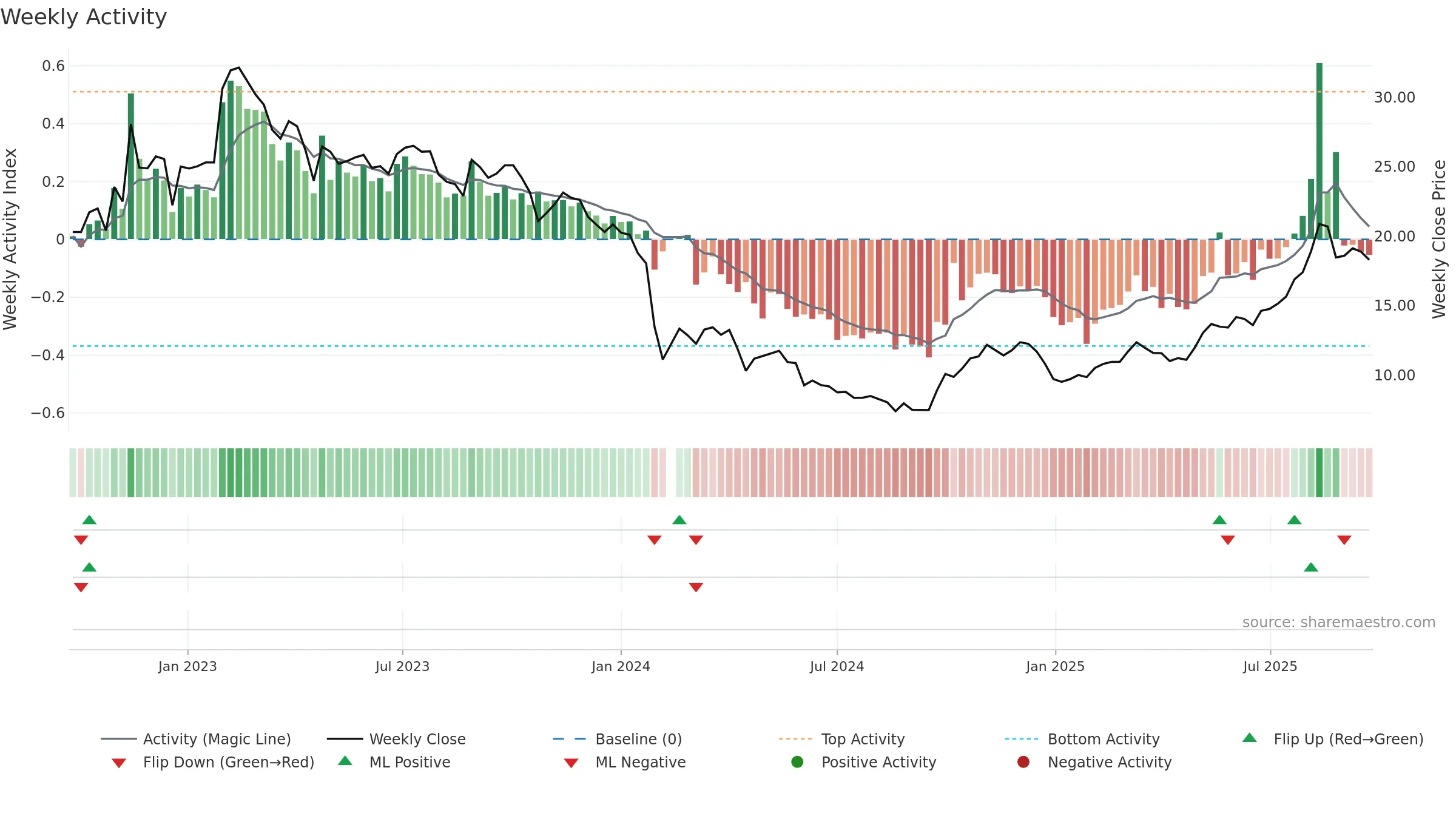Toggle Activity (Magic Line) legend entry
The width and height of the screenshot is (1456, 819).
click(196, 739)
